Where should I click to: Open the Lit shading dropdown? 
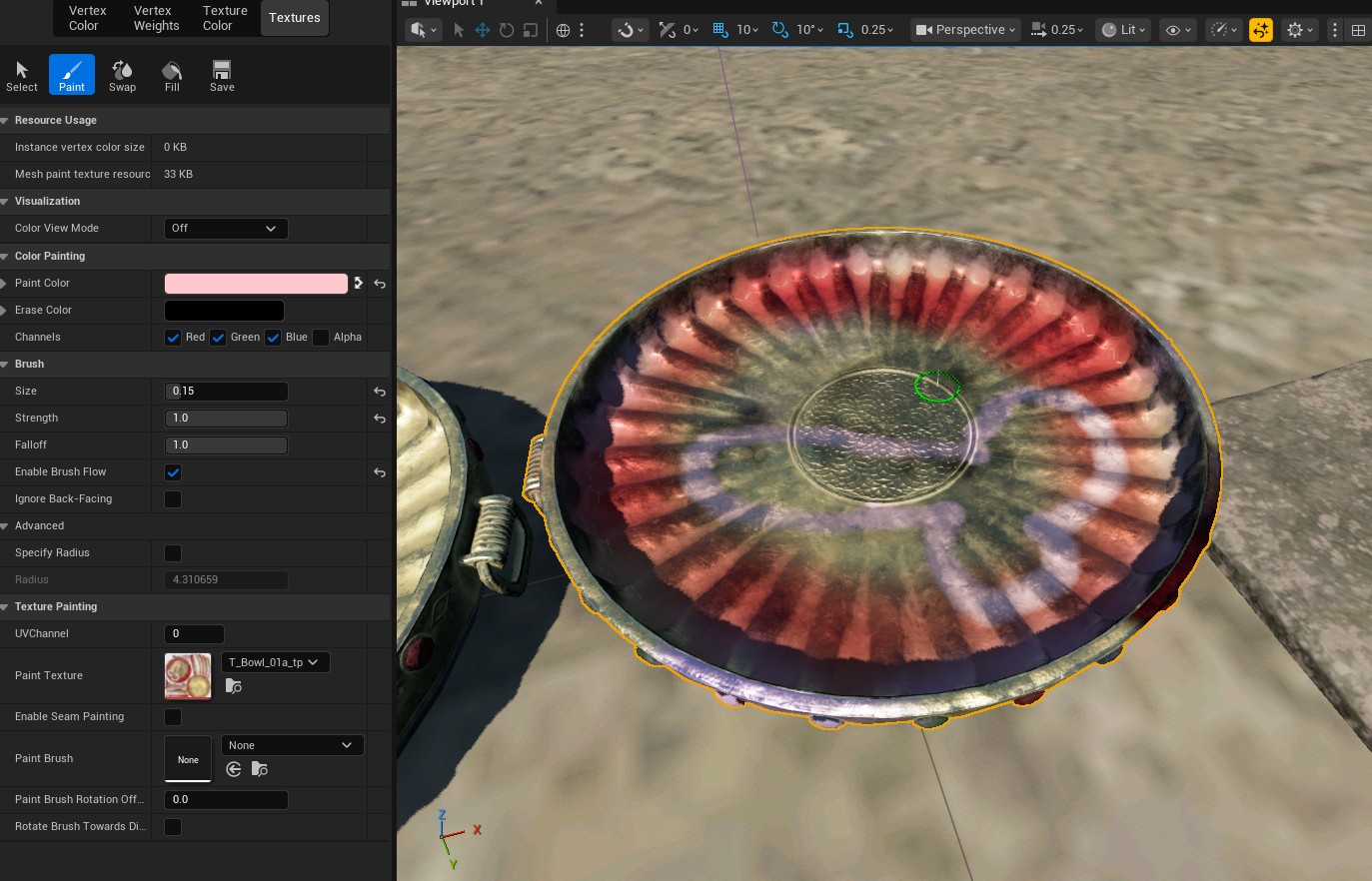tap(1124, 30)
